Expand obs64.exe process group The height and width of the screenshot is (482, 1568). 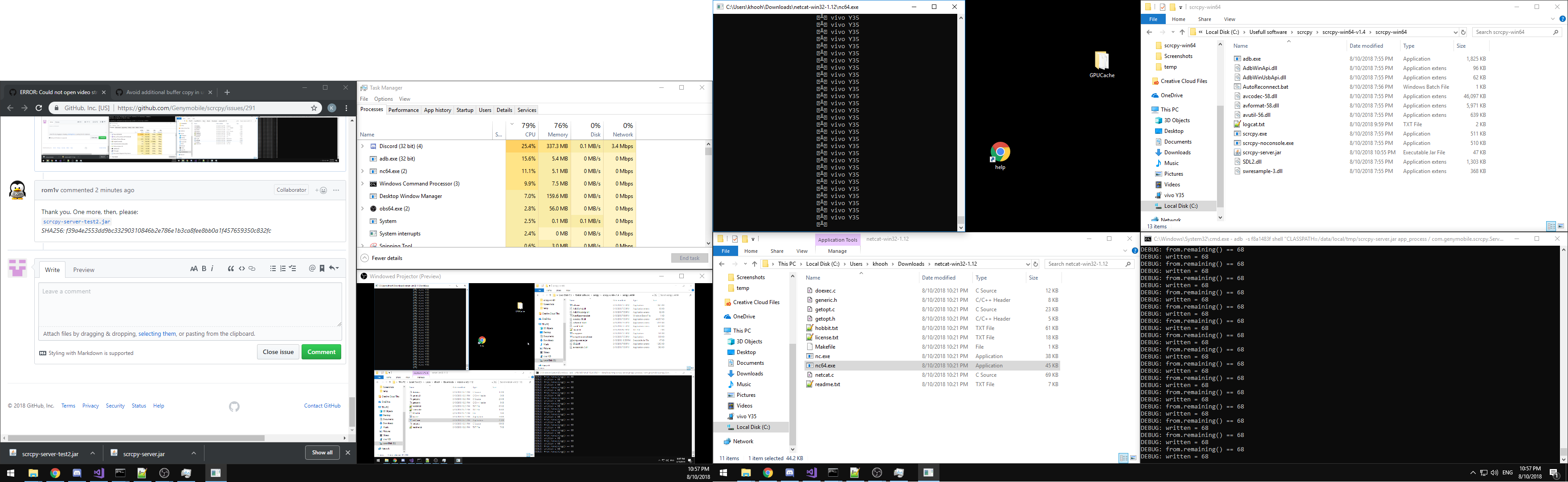tap(363, 208)
